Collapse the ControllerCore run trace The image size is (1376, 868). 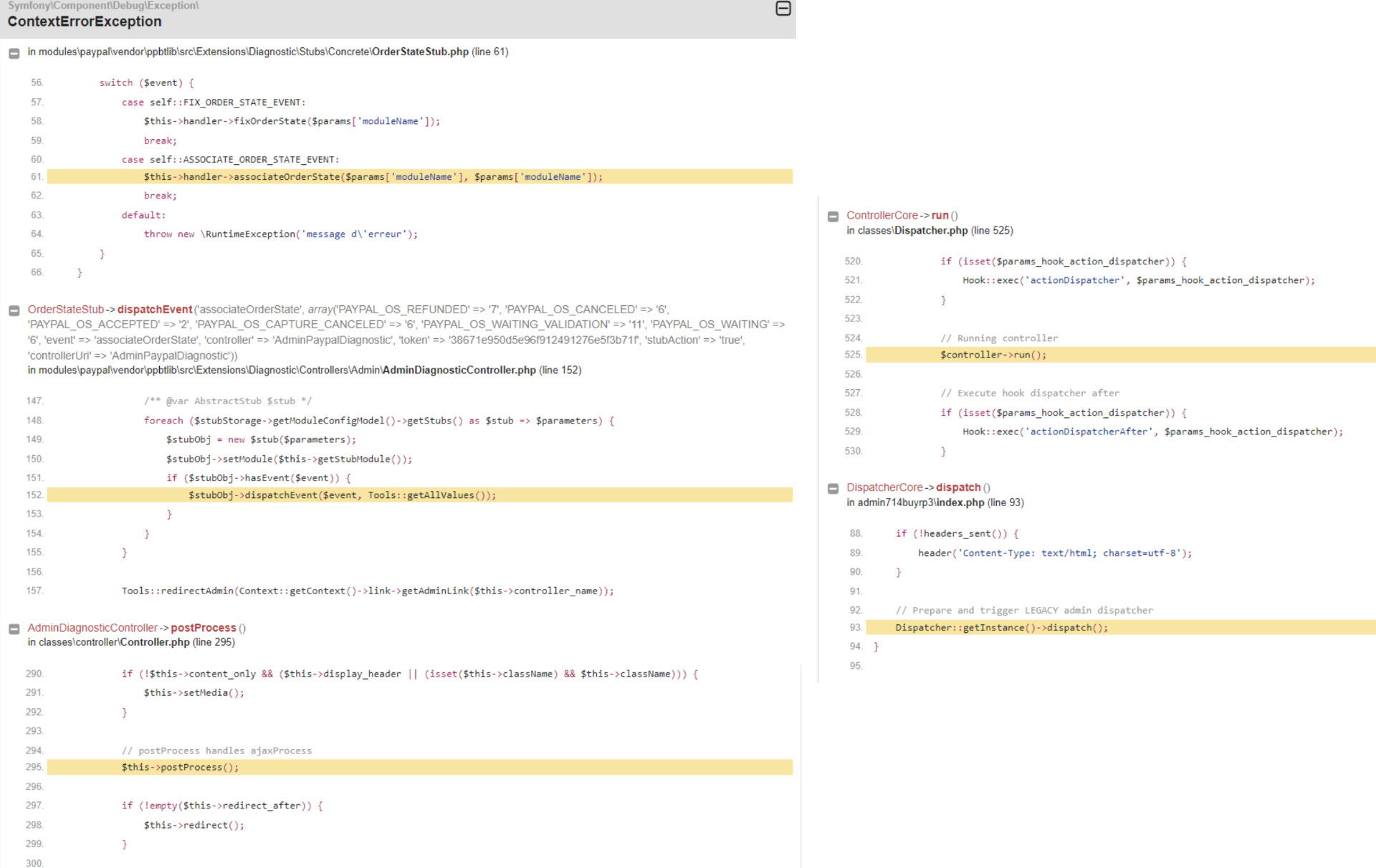coord(833,216)
